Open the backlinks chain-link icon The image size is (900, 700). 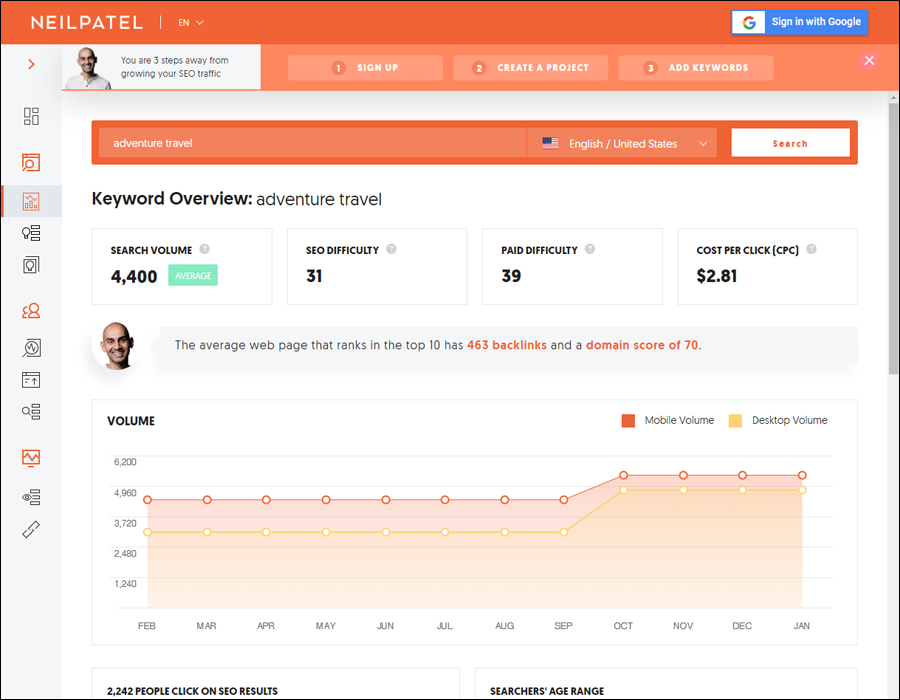[31, 529]
